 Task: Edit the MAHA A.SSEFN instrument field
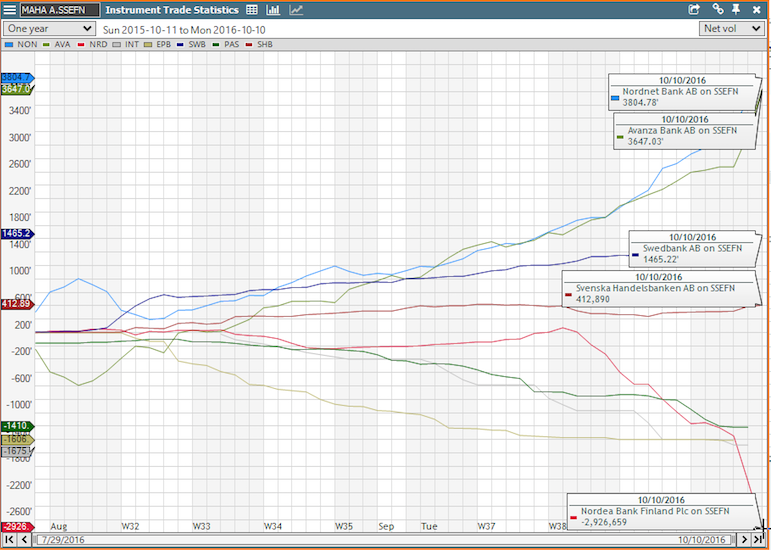60,10
